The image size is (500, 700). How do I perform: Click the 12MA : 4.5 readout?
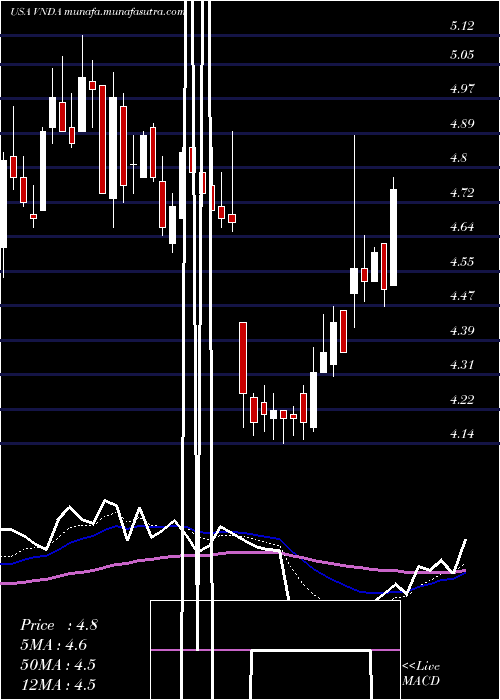(x=58, y=684)
